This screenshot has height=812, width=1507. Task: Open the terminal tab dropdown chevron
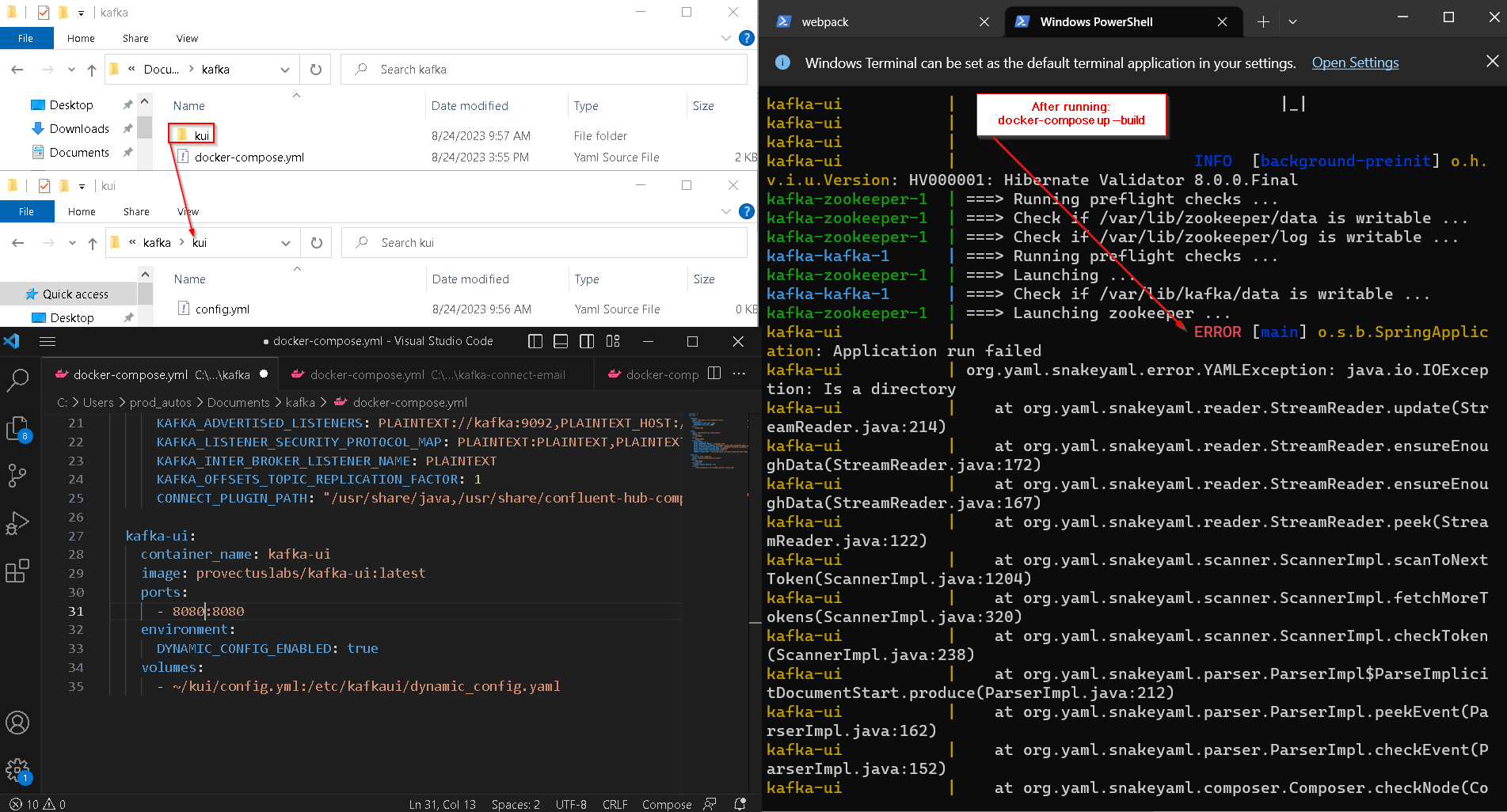click(1293, 21)
